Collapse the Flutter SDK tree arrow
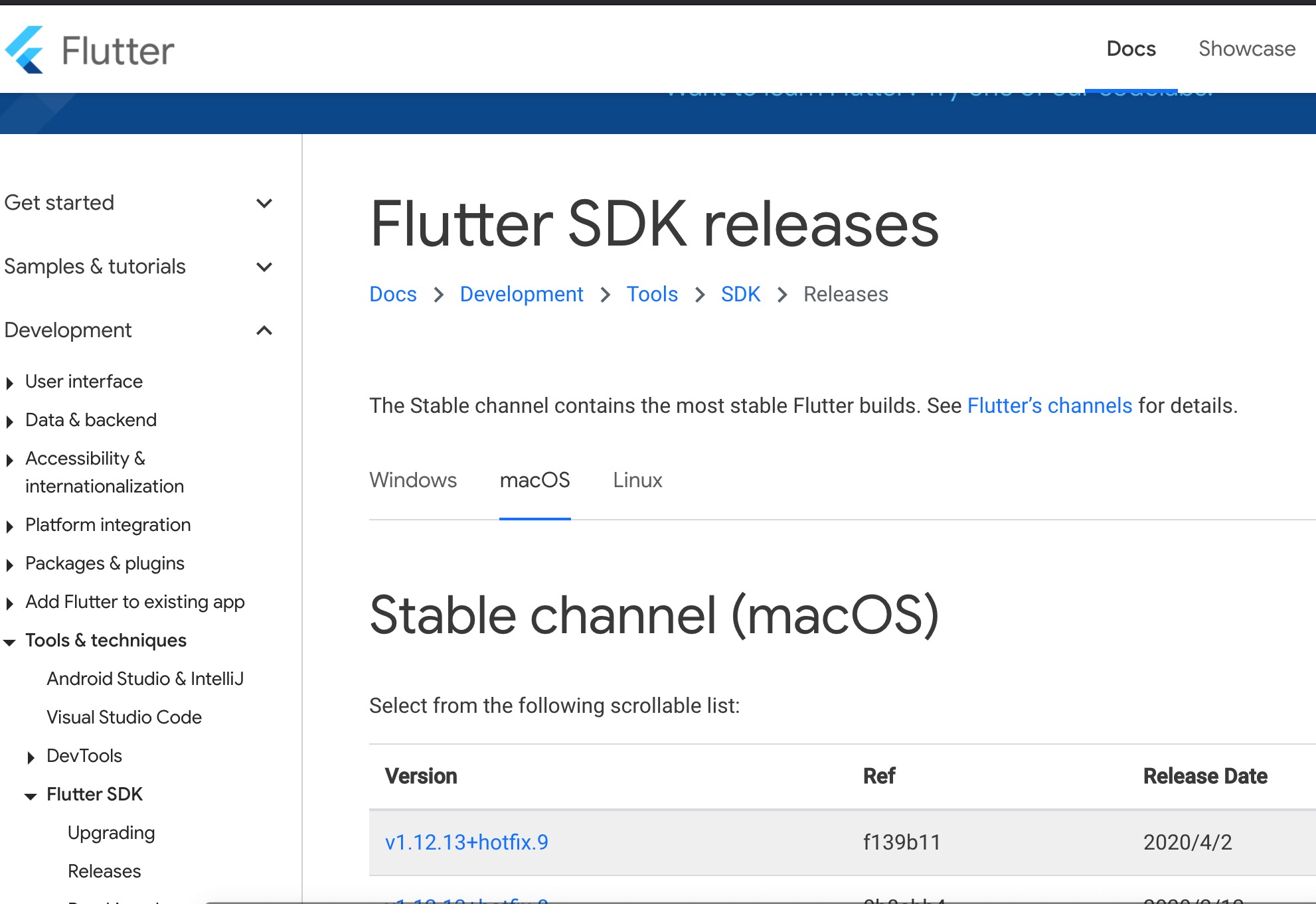 coord(31,796)
